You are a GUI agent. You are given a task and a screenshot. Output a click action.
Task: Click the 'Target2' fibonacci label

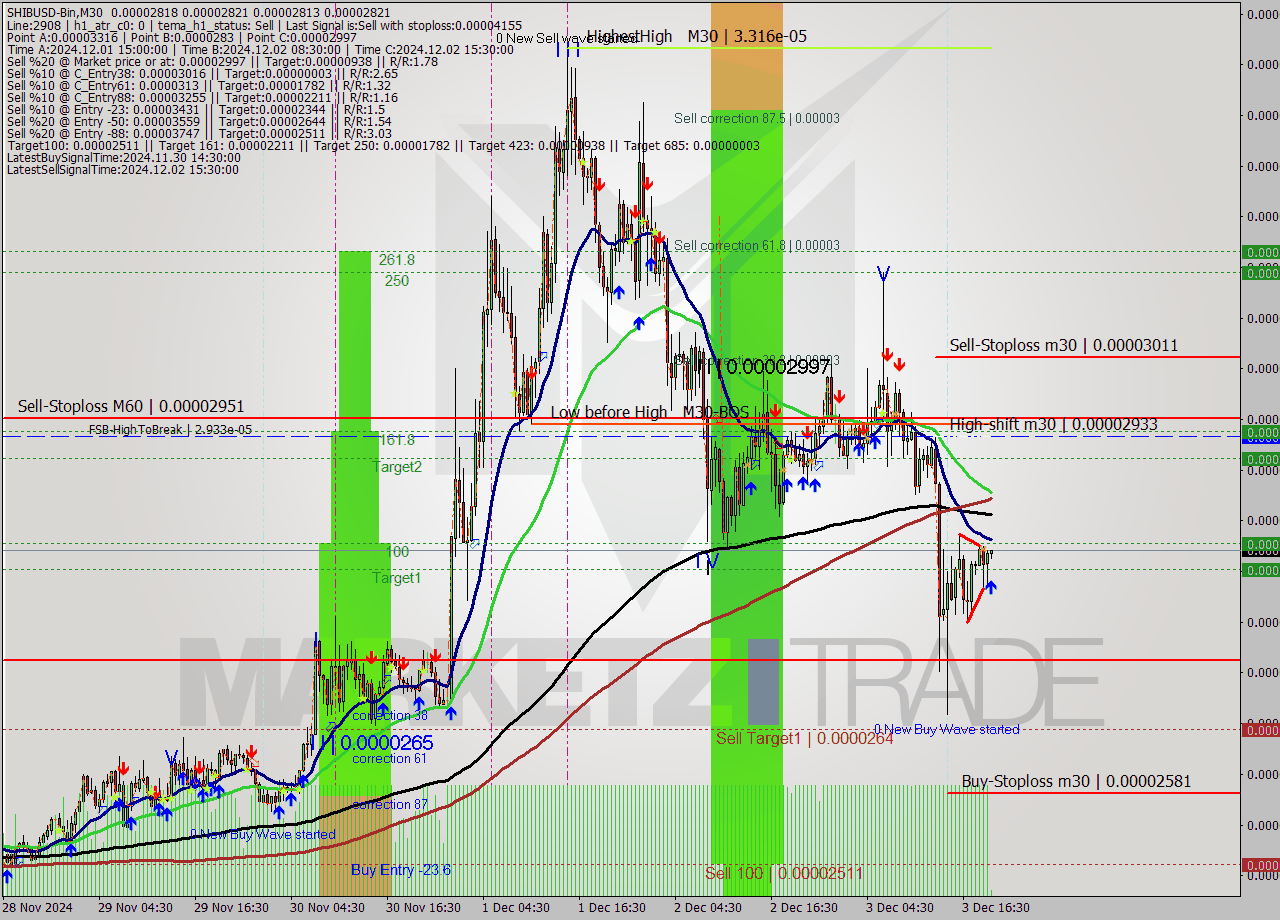[x=398, y=467]
